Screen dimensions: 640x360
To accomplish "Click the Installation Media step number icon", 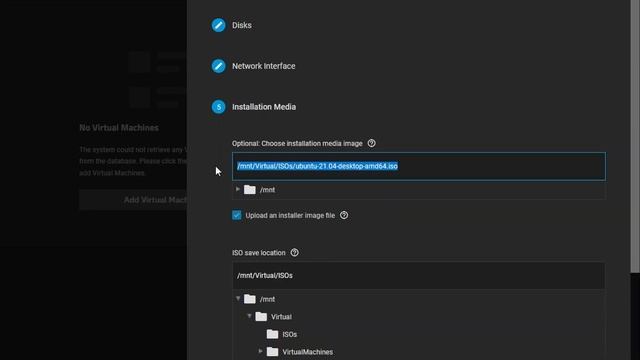I will 218,107.
